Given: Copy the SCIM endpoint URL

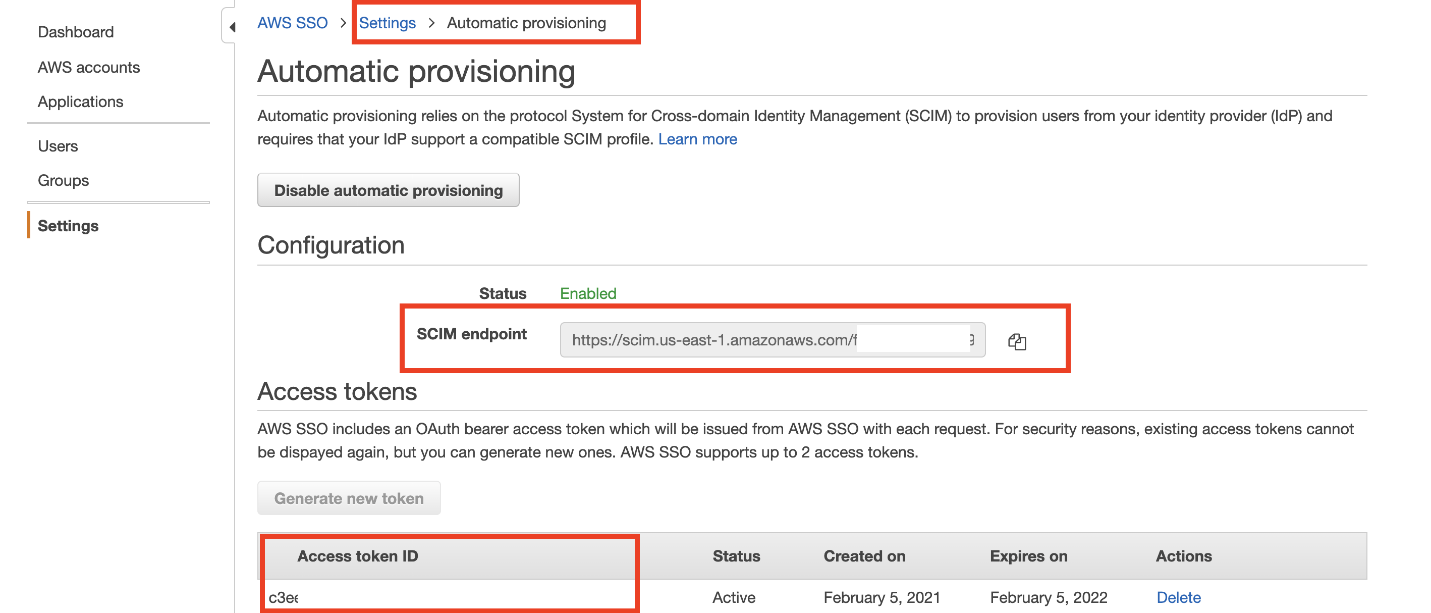Looking at the screenshot, I should pyautogui.click(x=1017, y=342).
